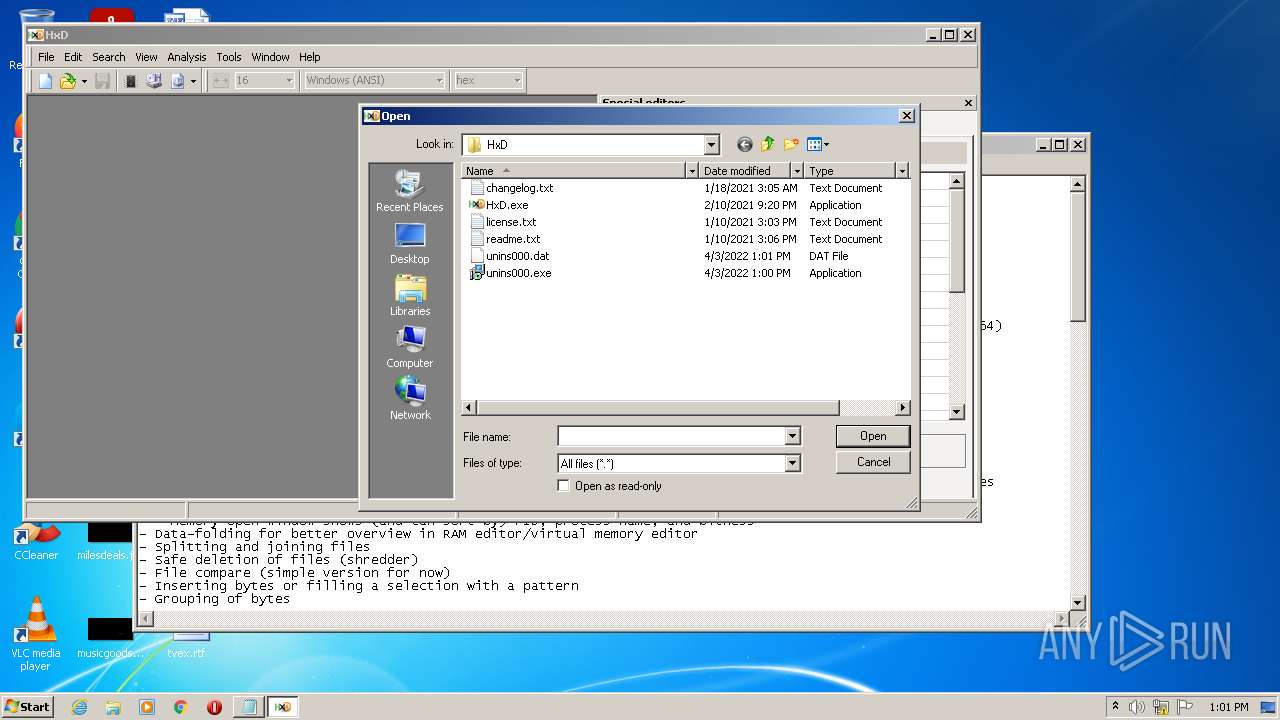Click the Create new folder icon
Viewport: 1280px width, 720px height.
pos(792,145)
